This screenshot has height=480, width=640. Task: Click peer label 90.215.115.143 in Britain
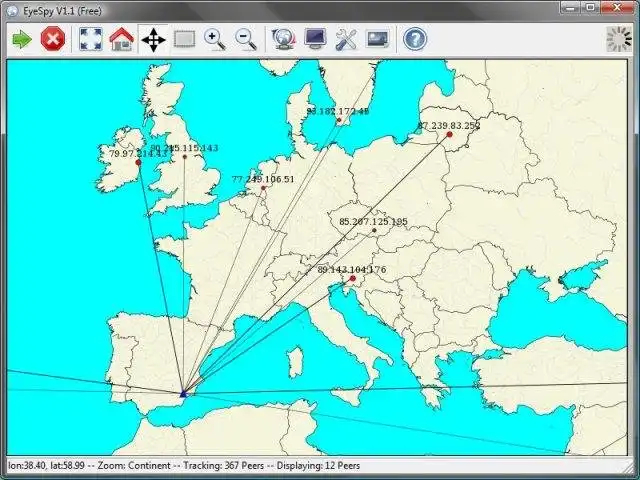[x=184, y=148]
